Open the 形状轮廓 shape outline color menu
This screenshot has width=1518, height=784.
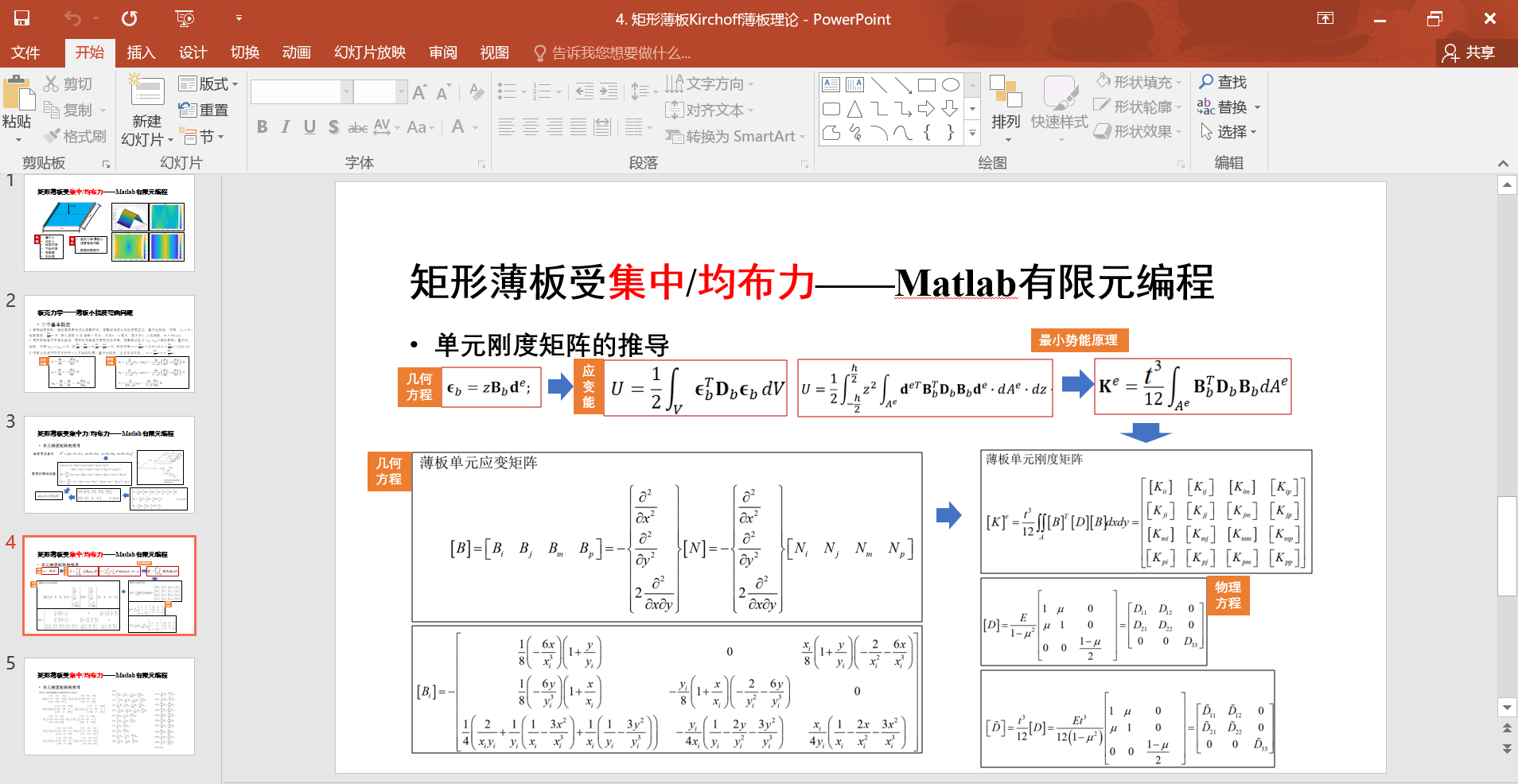click(1138, 107)
